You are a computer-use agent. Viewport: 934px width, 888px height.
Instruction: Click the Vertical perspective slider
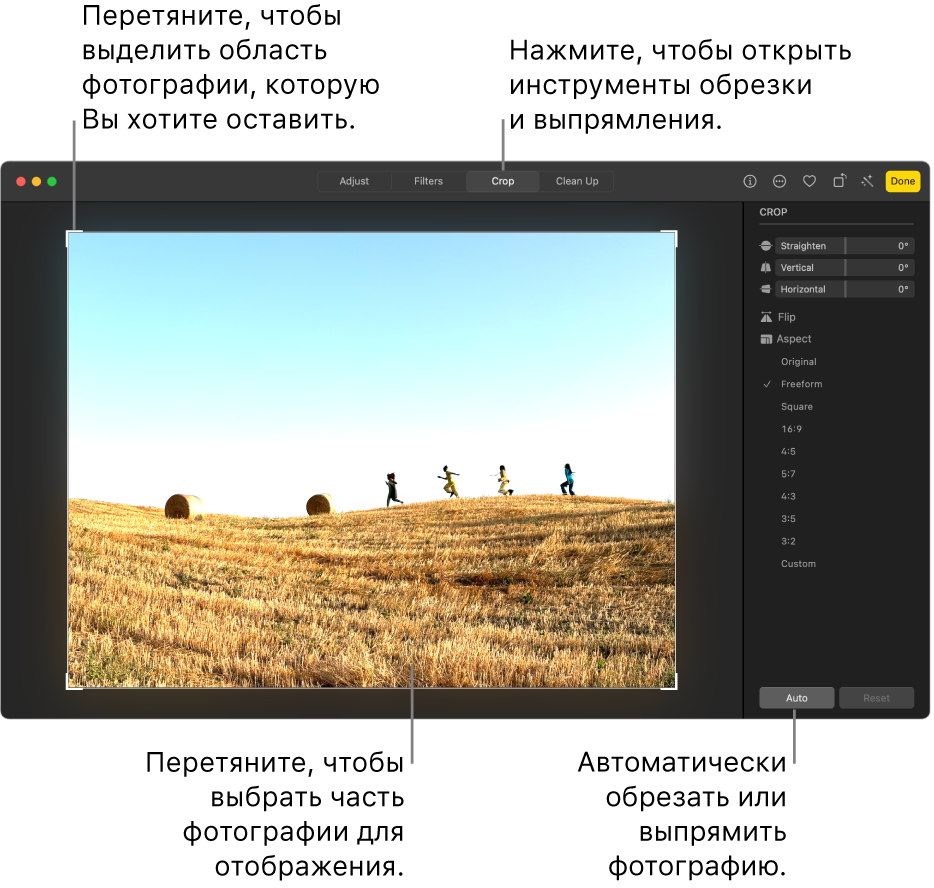844,268
